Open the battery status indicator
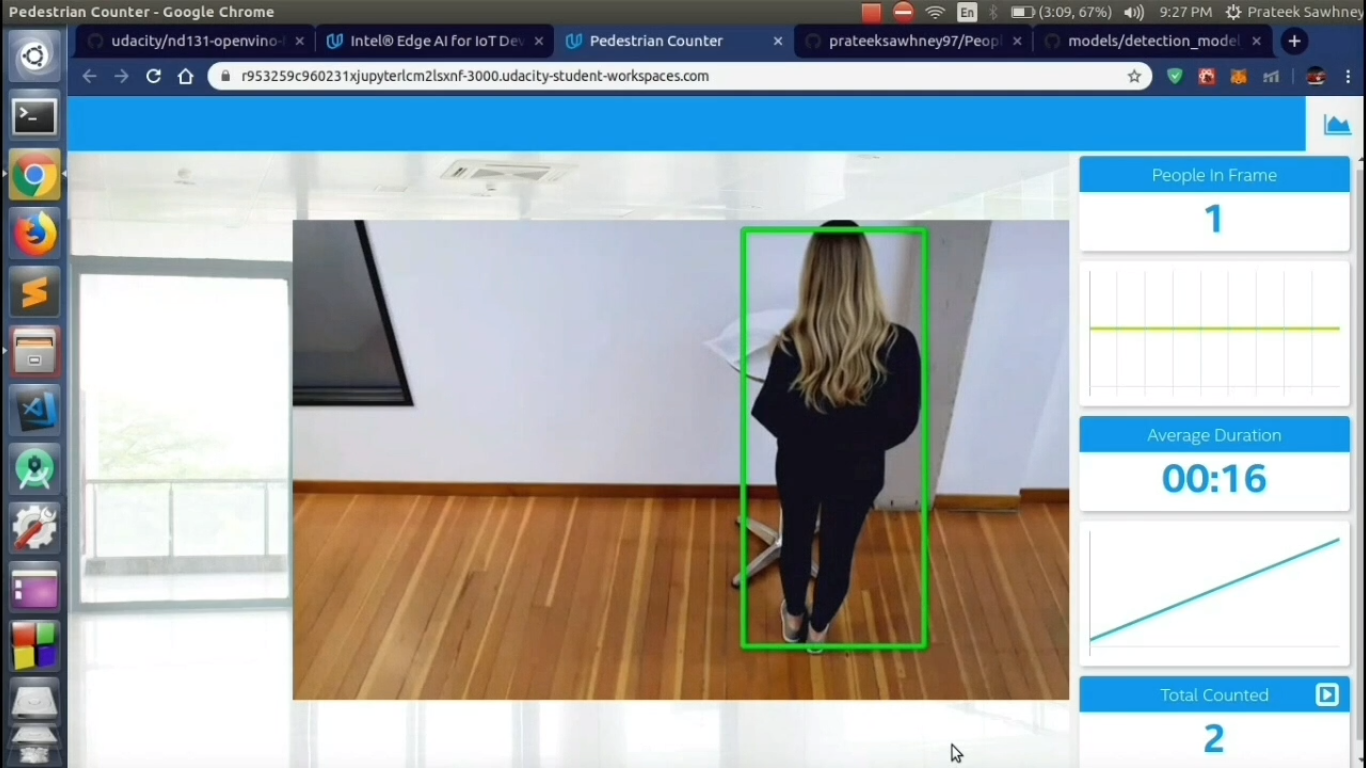The image size is (1366, 768). tap(1061, 12)
